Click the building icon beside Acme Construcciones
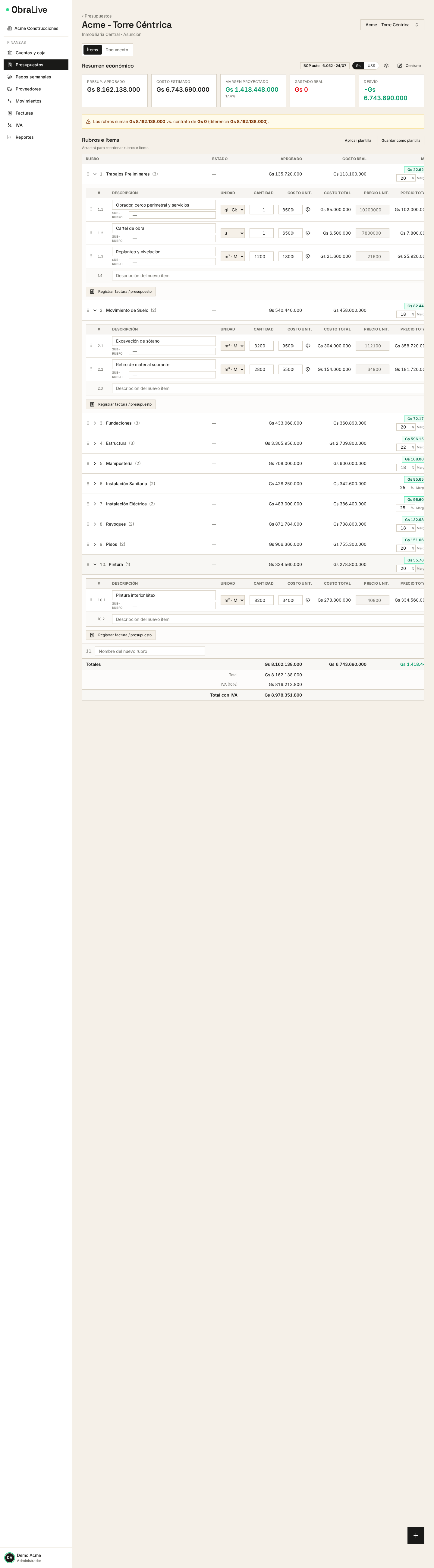 tap(10, 29)
